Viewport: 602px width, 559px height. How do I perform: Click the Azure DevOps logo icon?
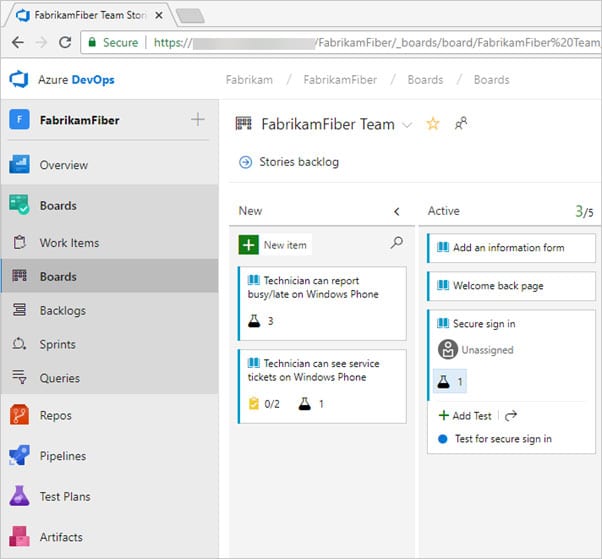click(19, 79)
